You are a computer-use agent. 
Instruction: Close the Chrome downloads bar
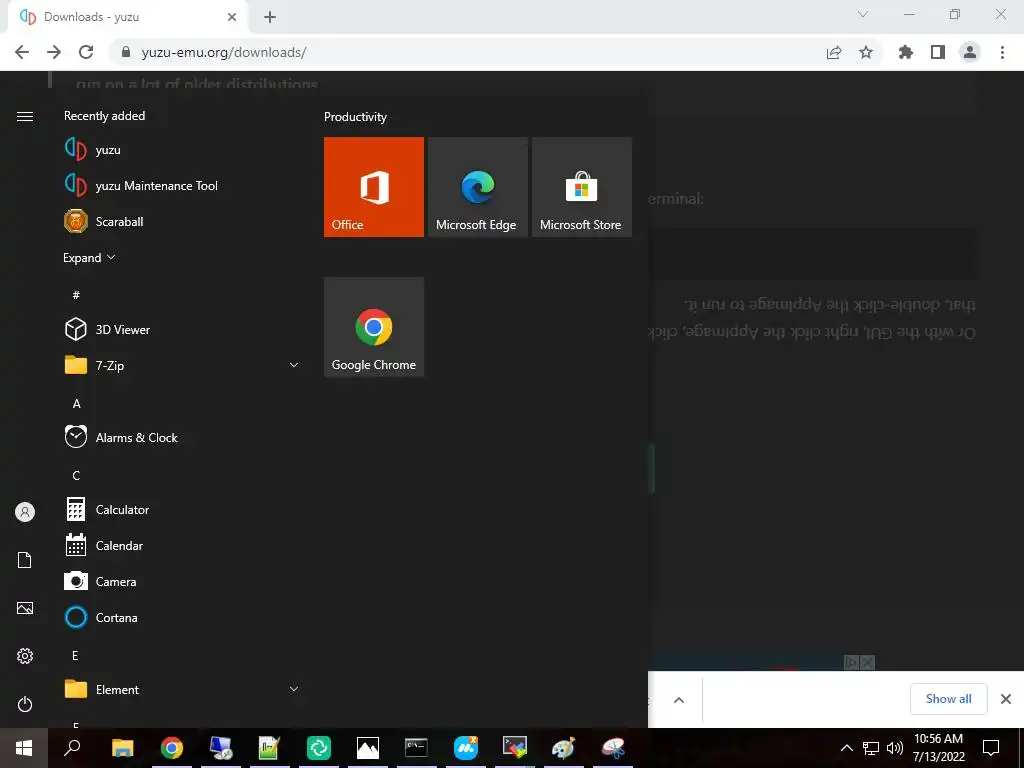(1006, 699)
